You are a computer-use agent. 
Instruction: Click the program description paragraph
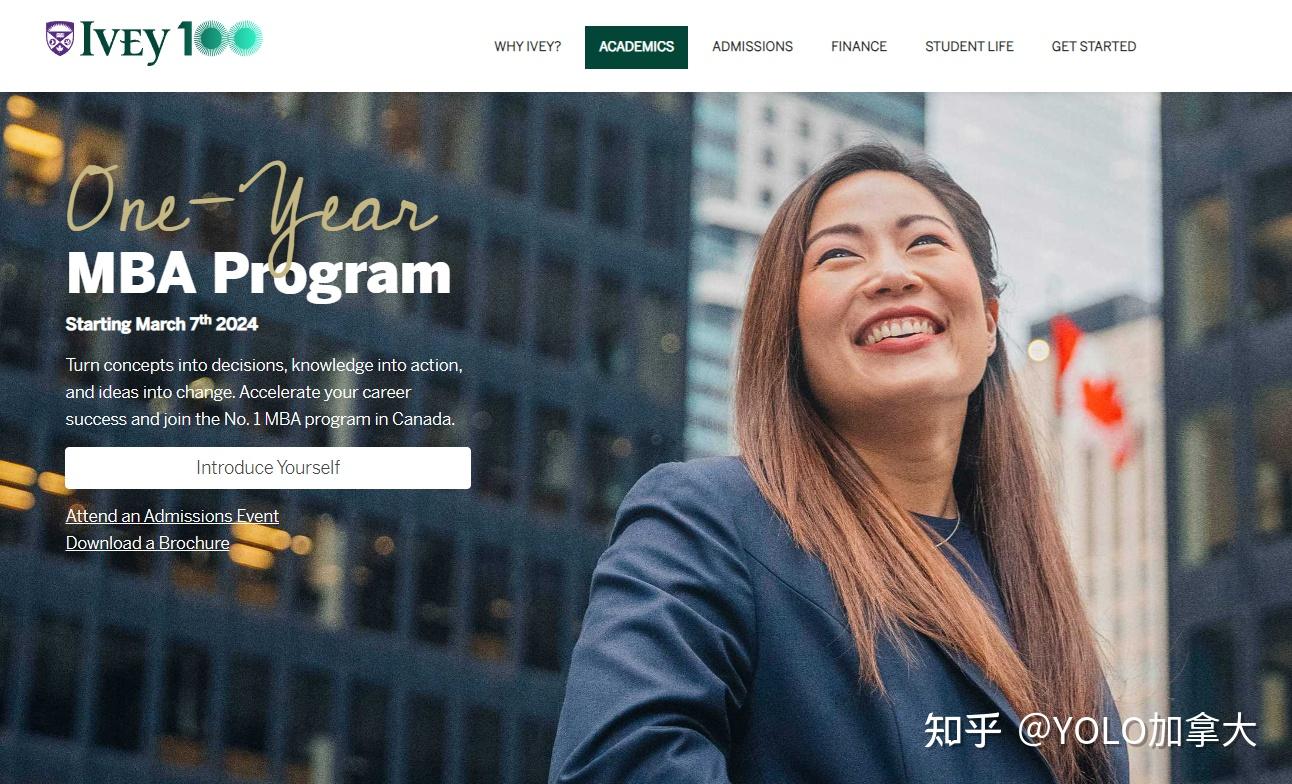[x=264, y=392]
